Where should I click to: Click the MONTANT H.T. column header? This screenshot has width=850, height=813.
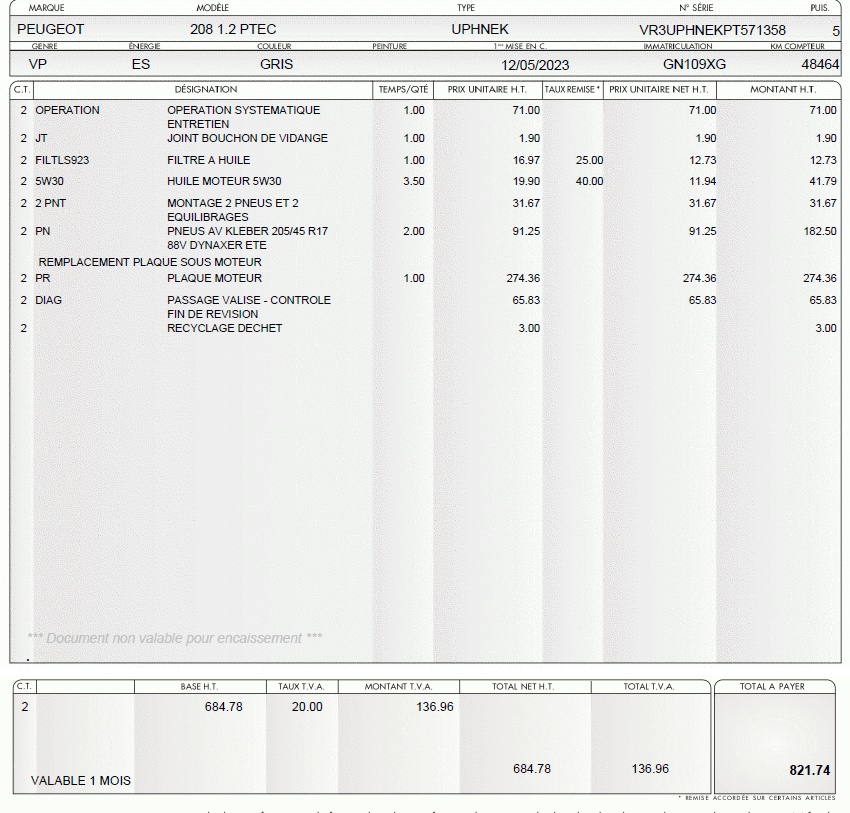coord(783,89)
